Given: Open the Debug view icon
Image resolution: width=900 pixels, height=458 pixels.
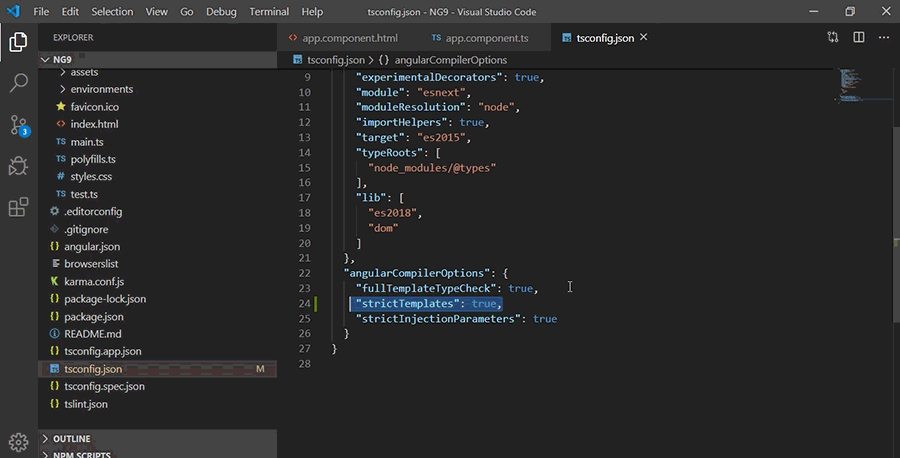Looking at the screenshot, I should tap(18, 166).
